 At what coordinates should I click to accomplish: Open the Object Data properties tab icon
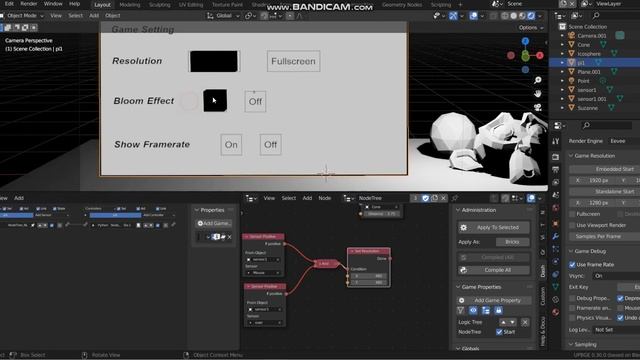pos(556,287)
